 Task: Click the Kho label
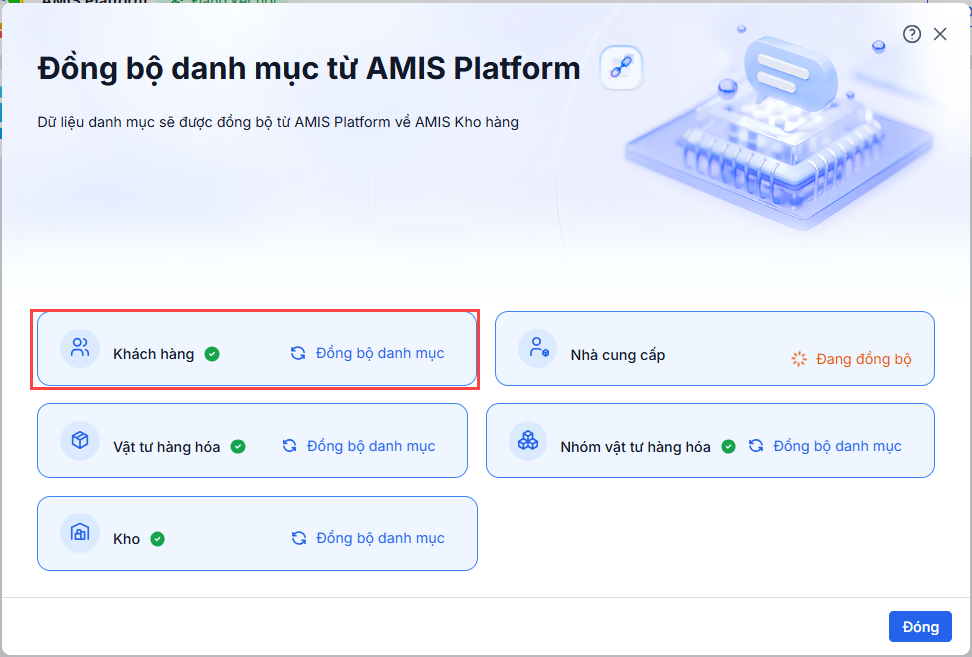pyautogui.click(x=126, y=539)
